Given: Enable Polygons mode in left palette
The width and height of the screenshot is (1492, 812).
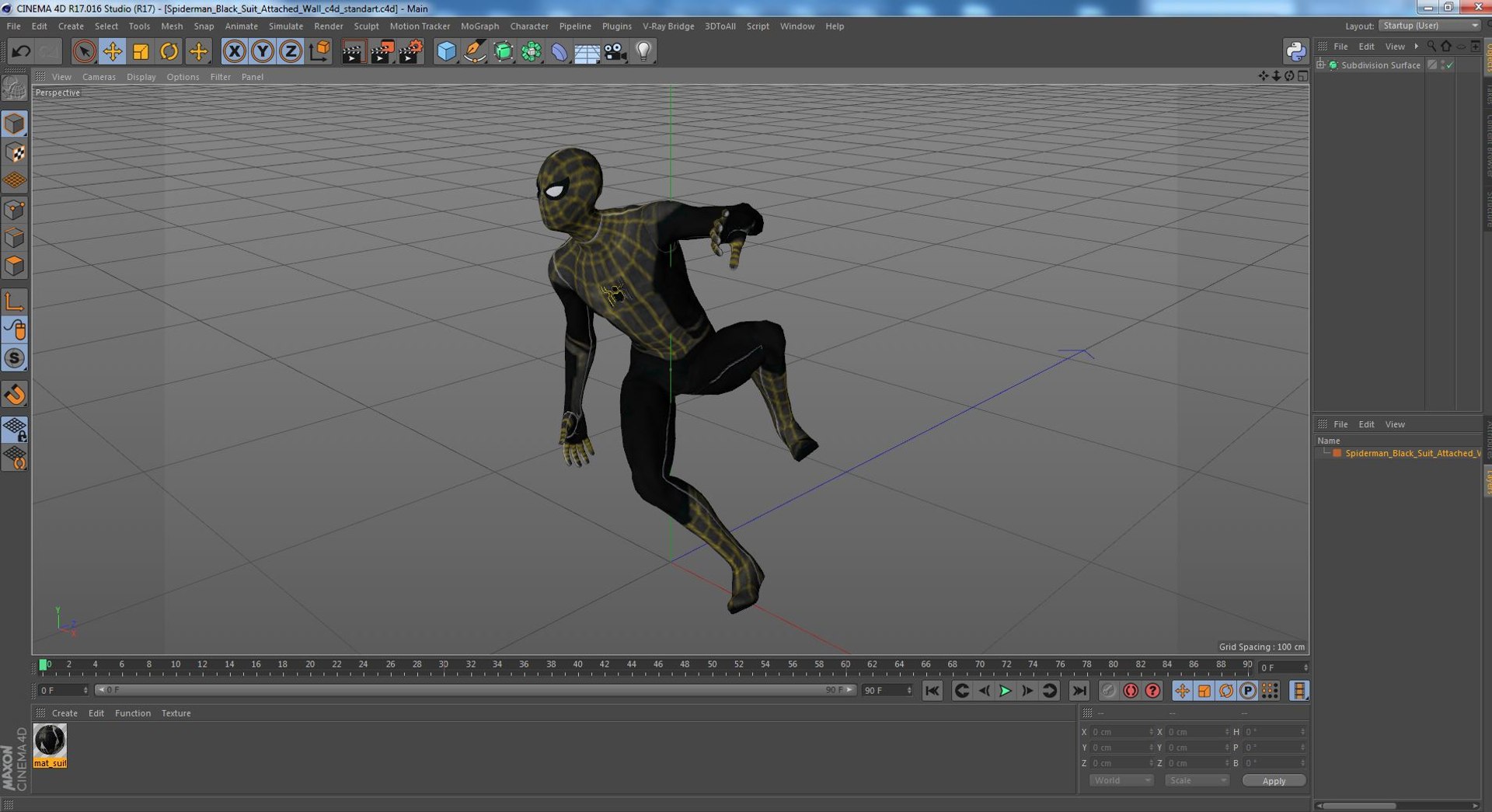Looking at the screenshot, I should click(x=15, y=266).
